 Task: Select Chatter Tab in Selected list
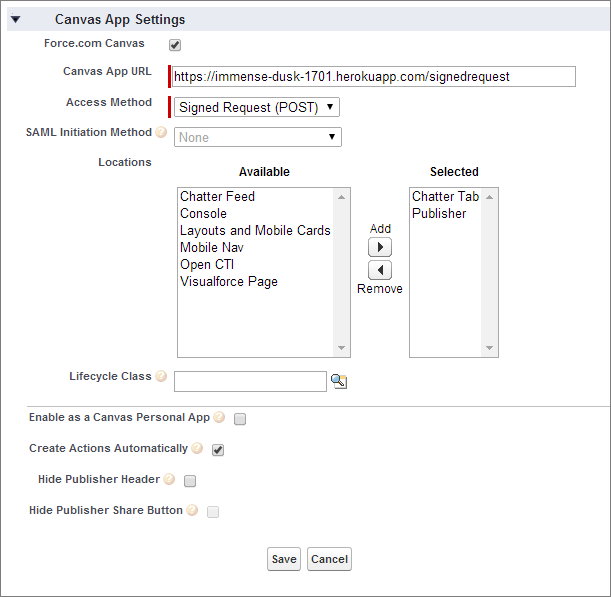445,196
